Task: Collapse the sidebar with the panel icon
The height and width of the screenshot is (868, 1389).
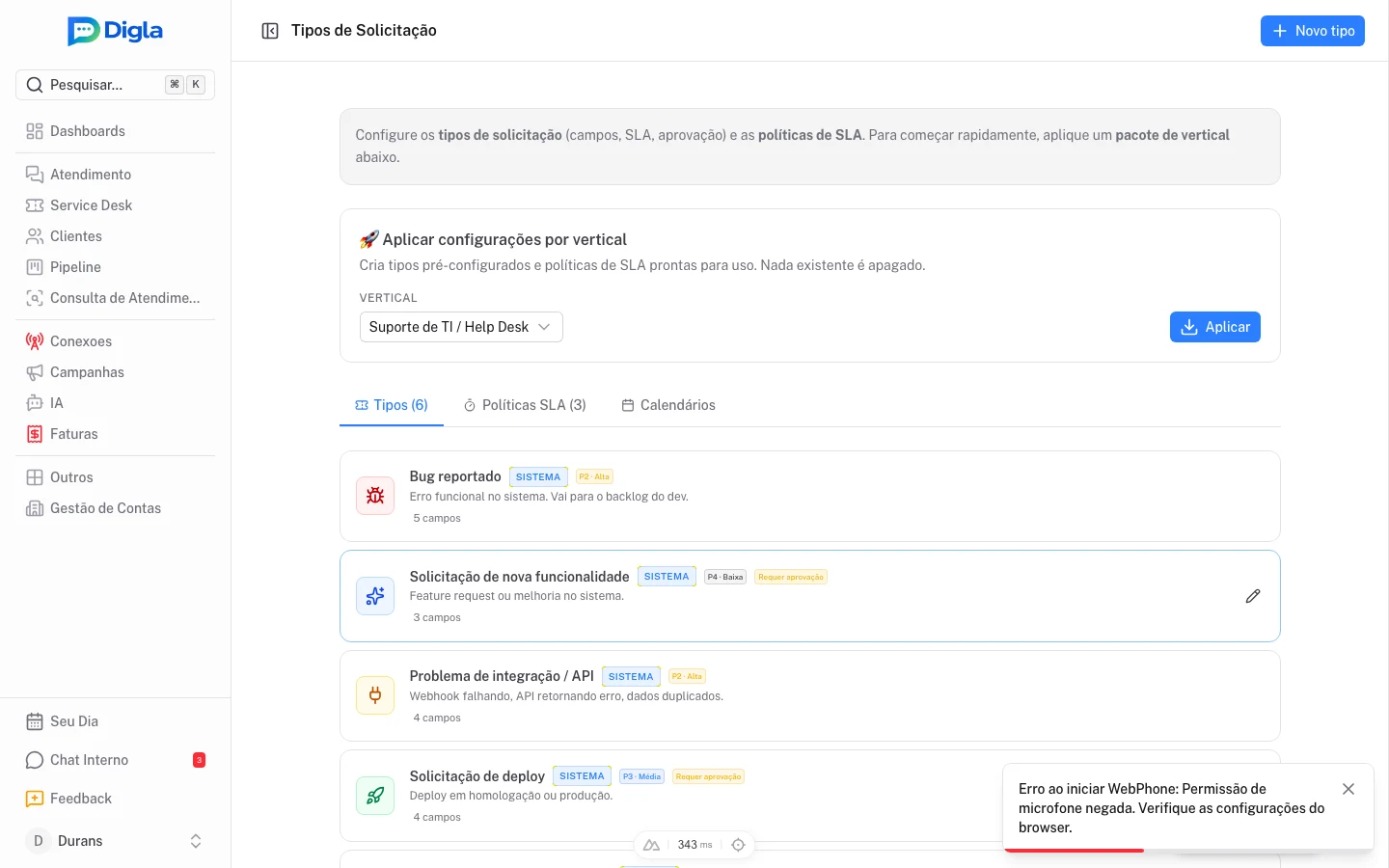Action: 270,31
